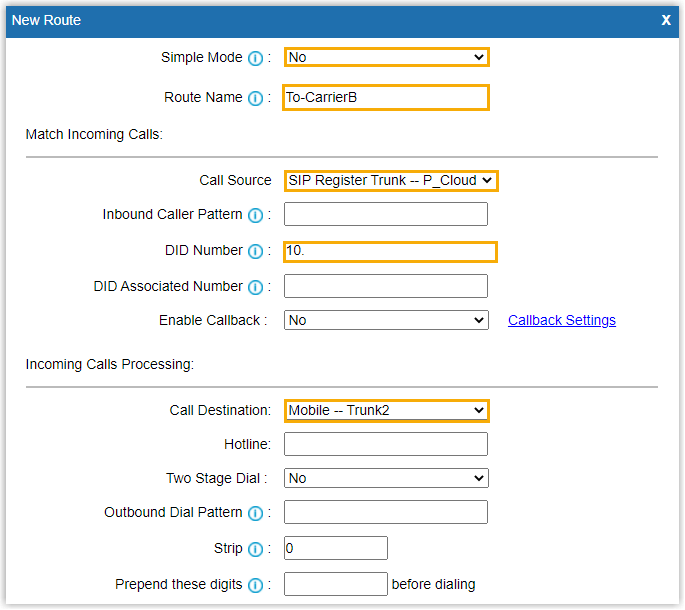The height and width of the screenshot is (610, 685).
Task: Open the Enable Callback dropdown
Action: coord(386,320)
